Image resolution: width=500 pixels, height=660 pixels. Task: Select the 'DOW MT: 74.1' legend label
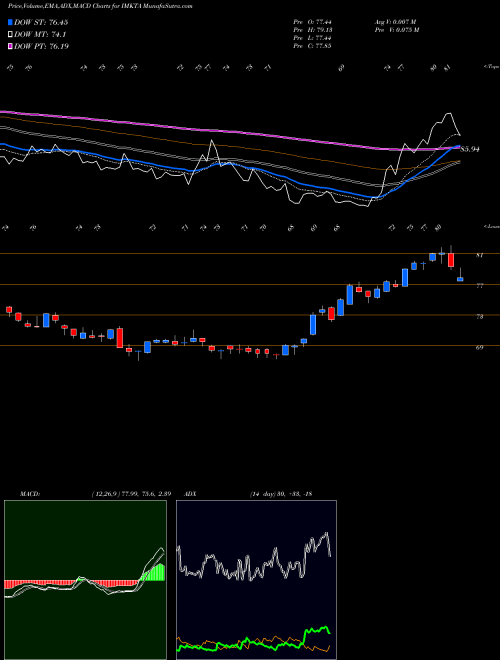tap(40, 35)
